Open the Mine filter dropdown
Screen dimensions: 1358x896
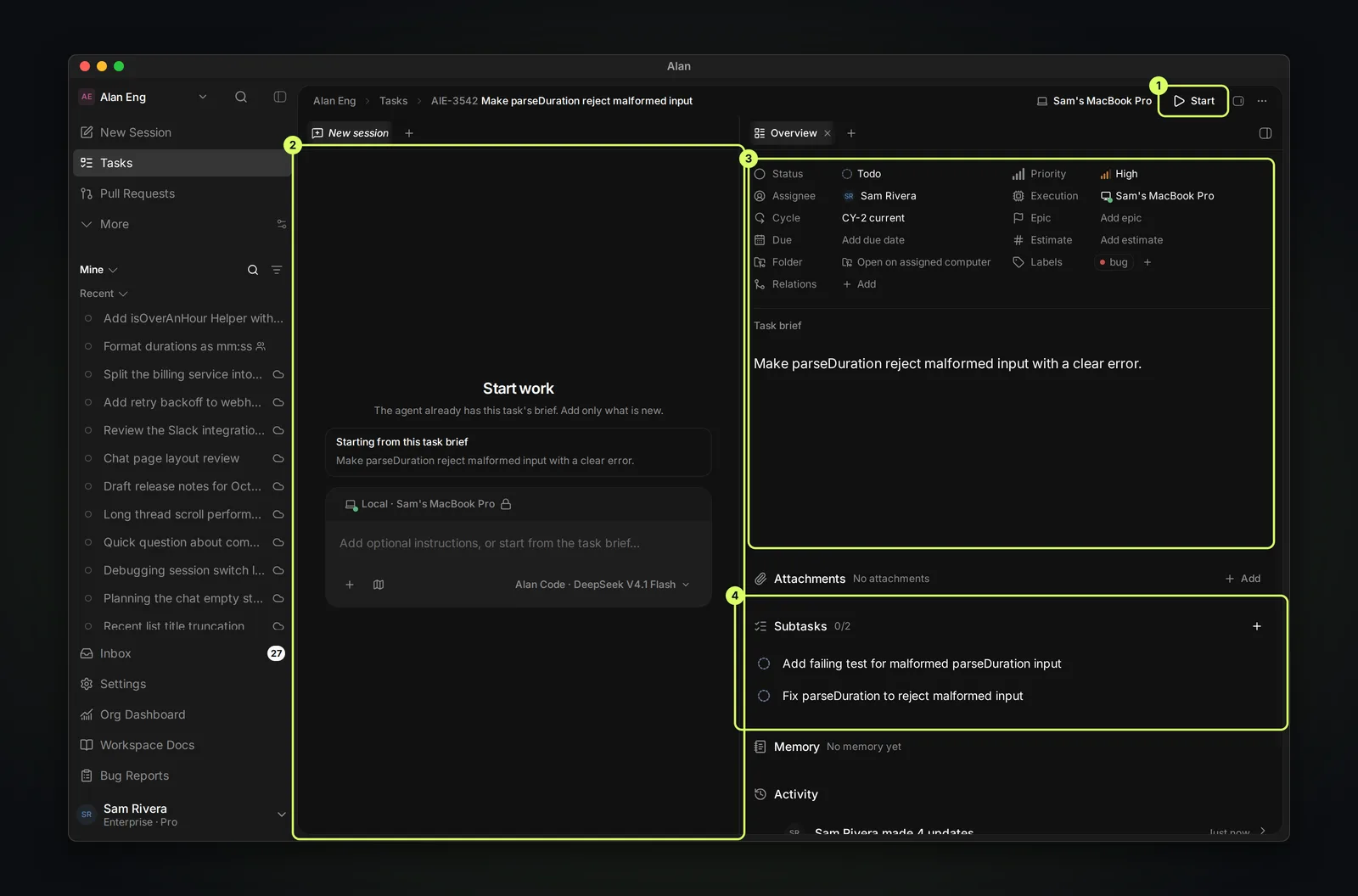pos(98,270)
